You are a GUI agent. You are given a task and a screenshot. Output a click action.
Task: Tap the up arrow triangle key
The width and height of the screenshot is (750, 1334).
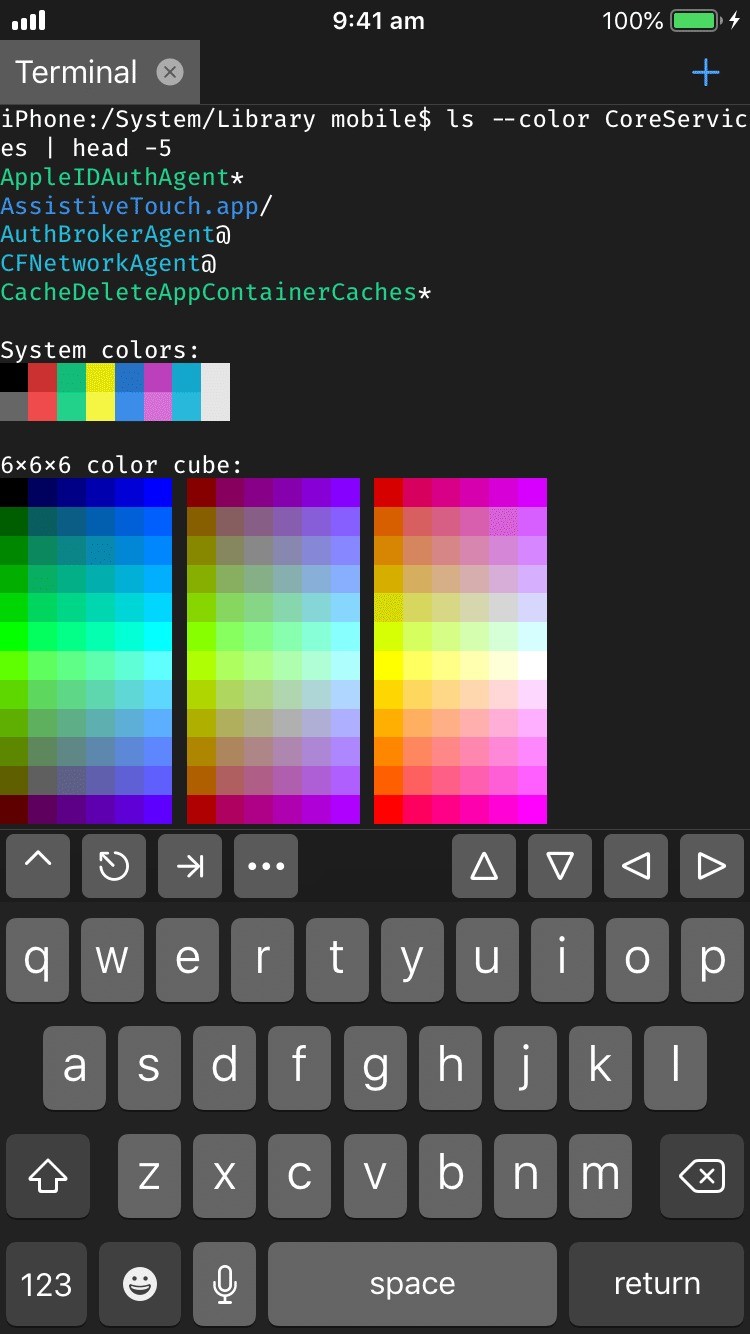(484, 865)
